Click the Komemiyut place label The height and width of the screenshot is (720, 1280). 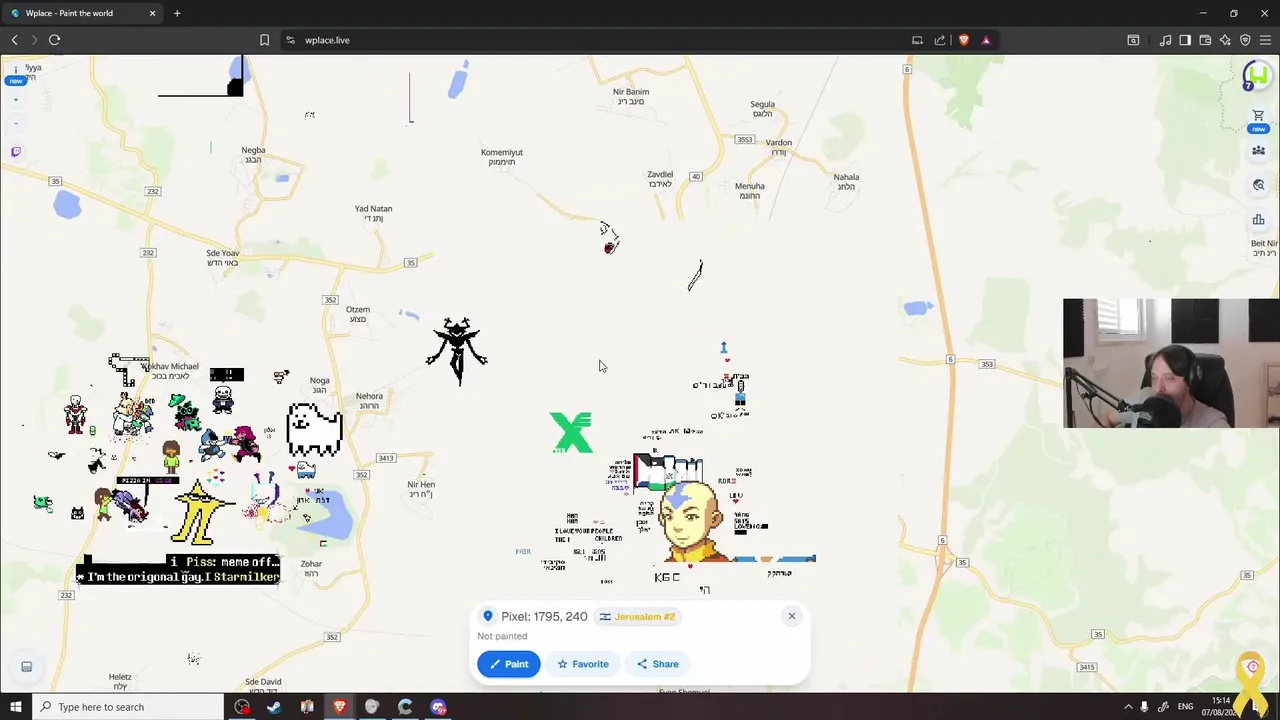[x=502, y=157]
